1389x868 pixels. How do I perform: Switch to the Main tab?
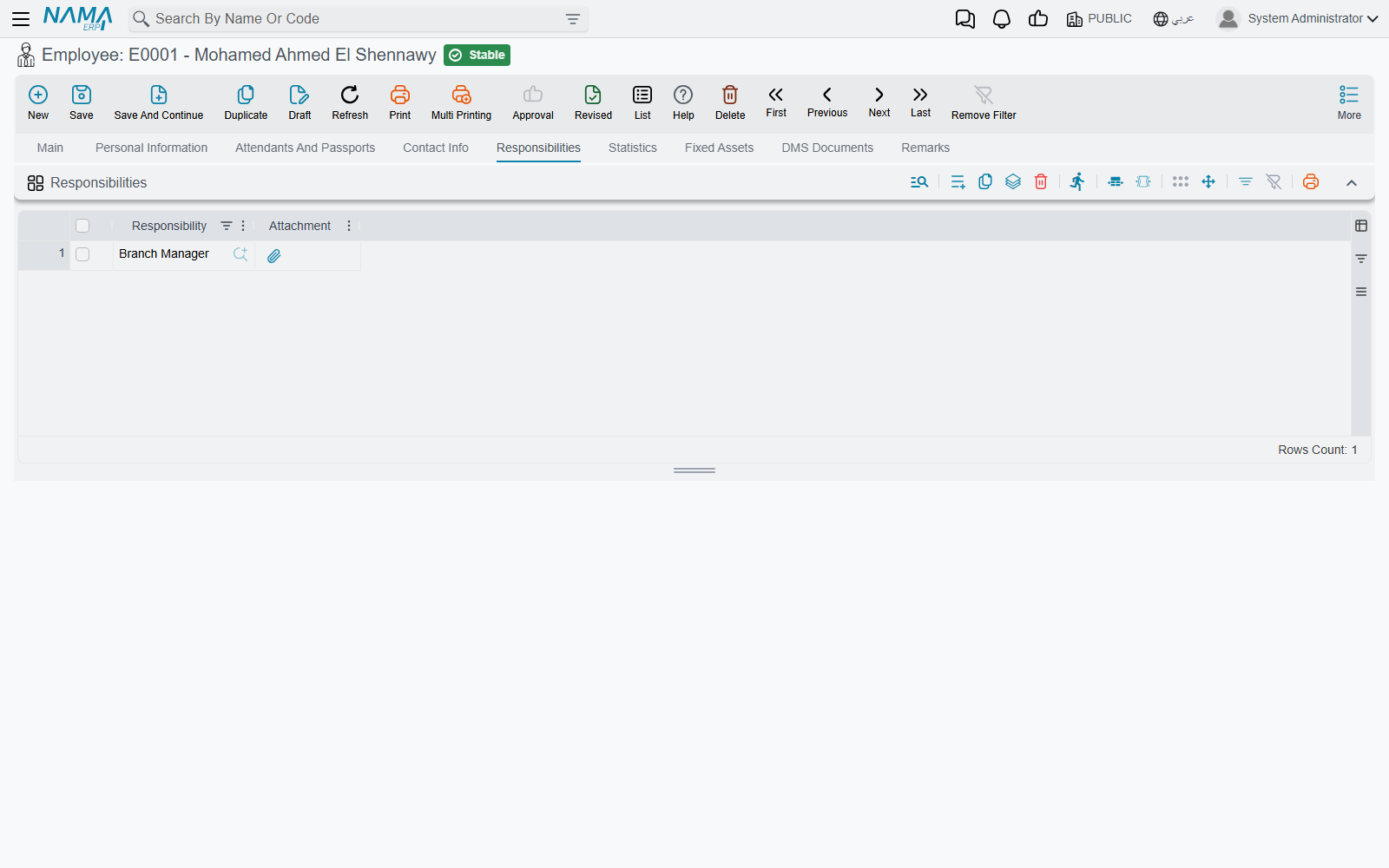pyautogui.click(x=50, y=148)
